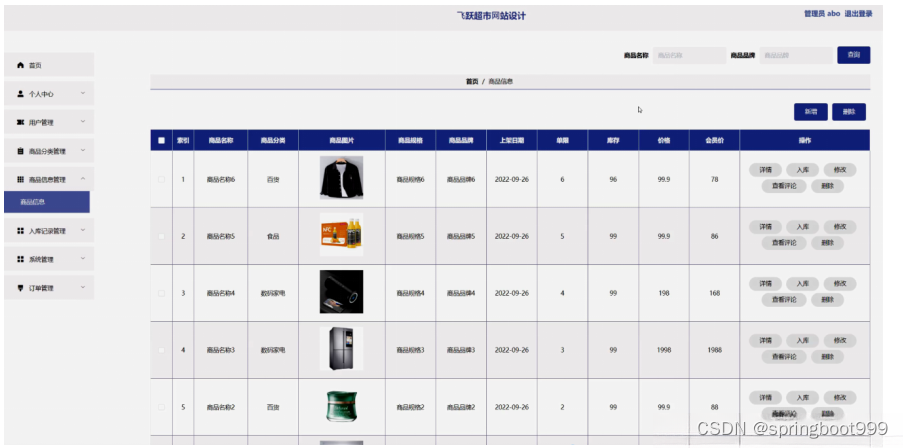Collapse the 商品信息管理 chevron

(x=83, y=179)
